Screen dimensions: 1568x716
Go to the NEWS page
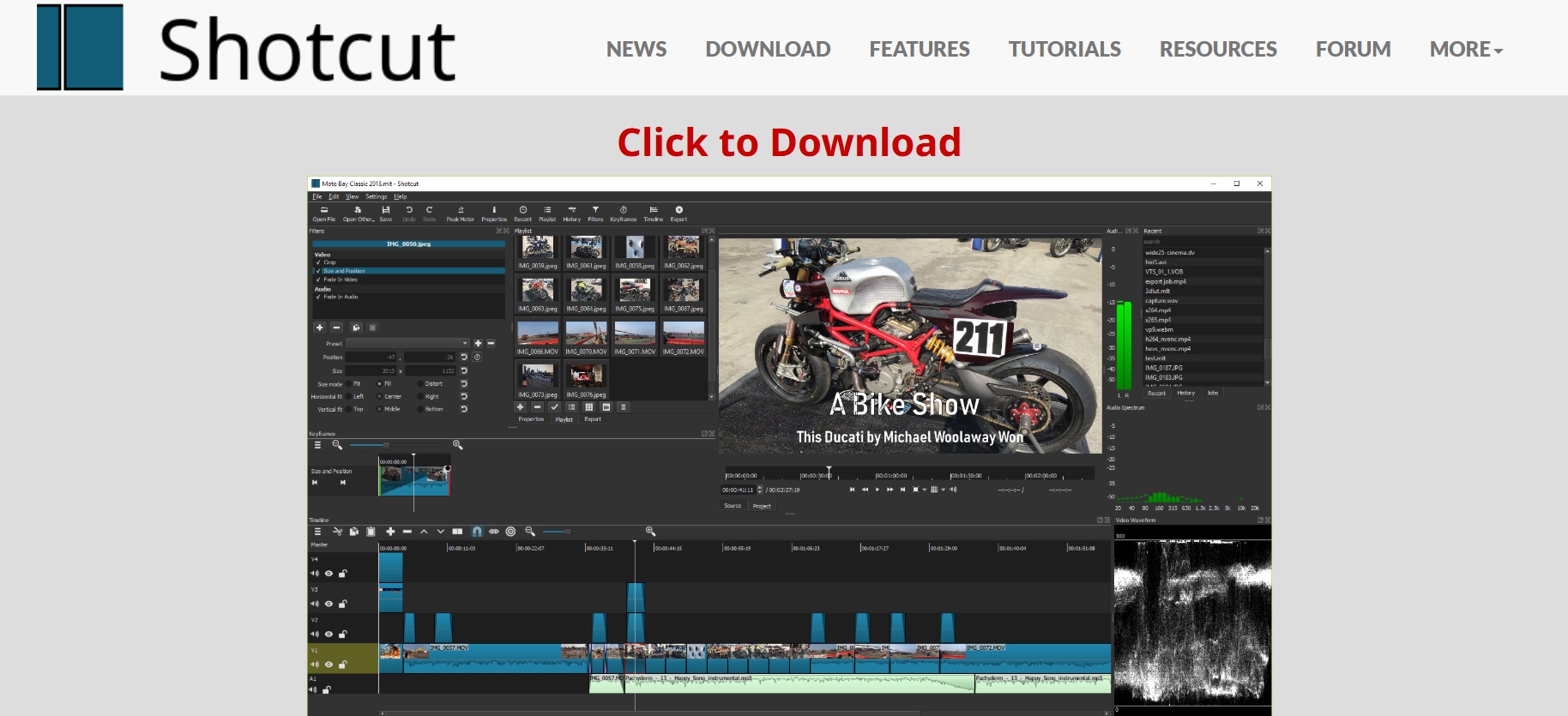point(636,50)
